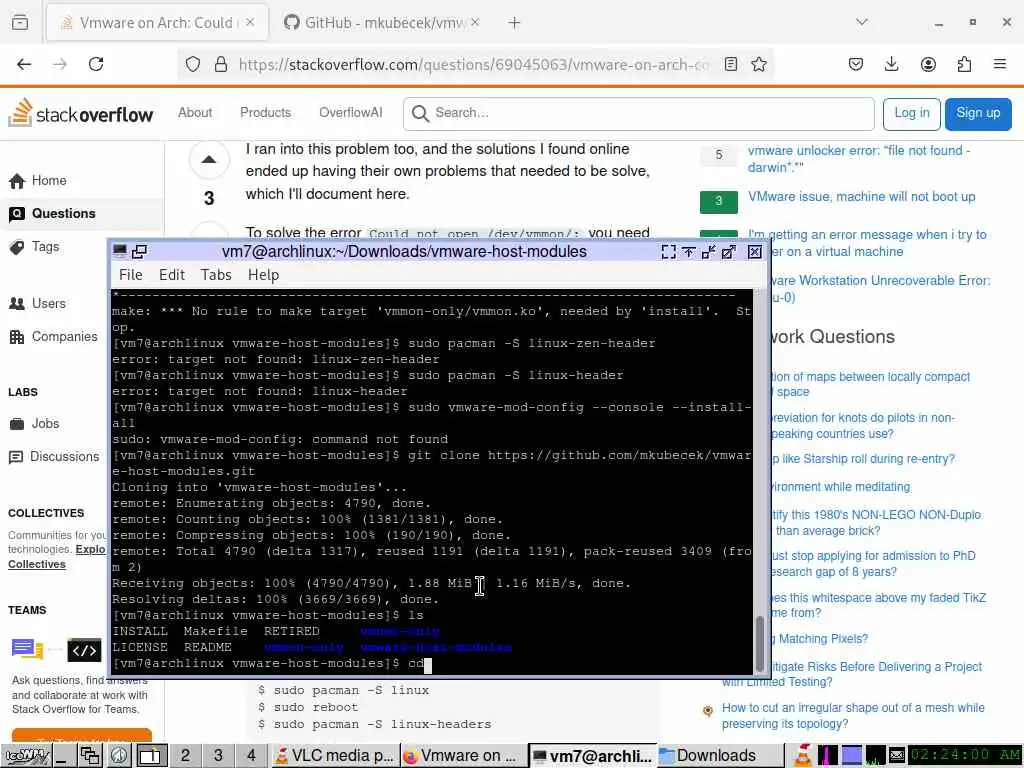This screenshot has width=1024, height=768.
Task: Click terminal title bar's outward arrow icon
Action: (729, 251)
